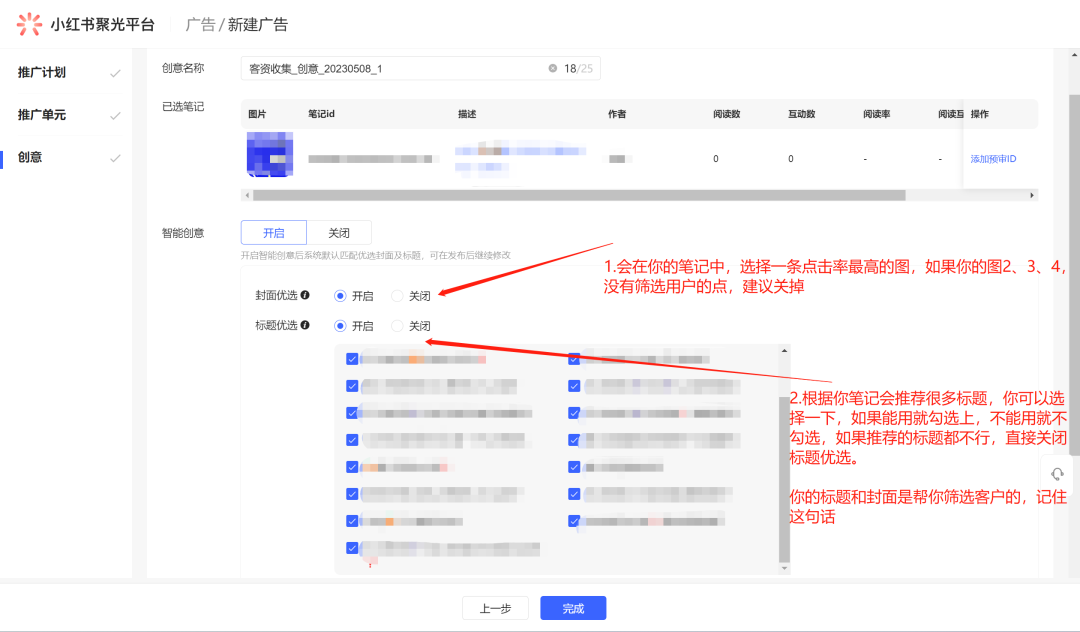Uncheck the first title checkbox in right column
The height and width of the screenshot is (632, 1080).
(x=574, y=359)
